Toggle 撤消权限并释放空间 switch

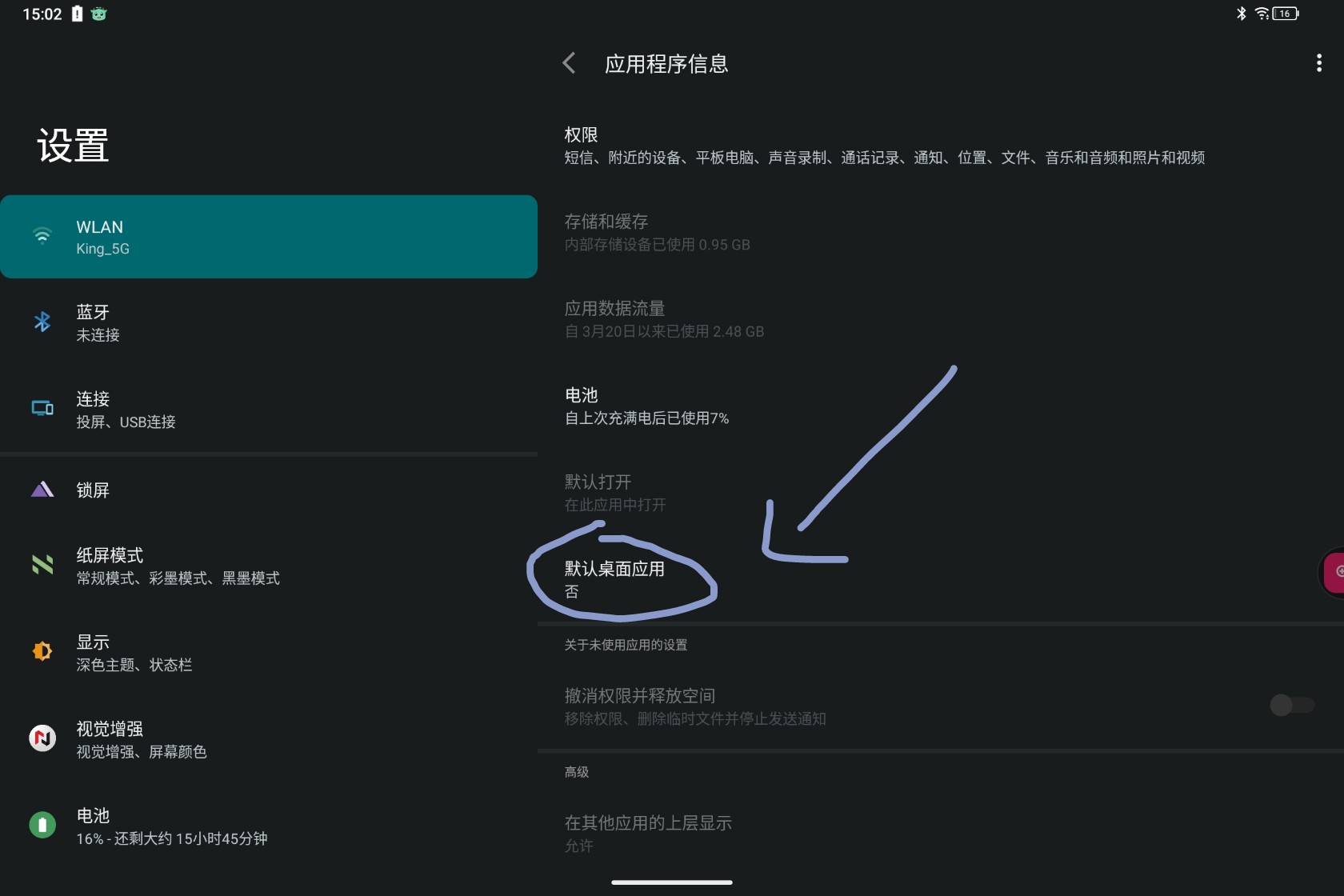click(x=1292, y=705)
